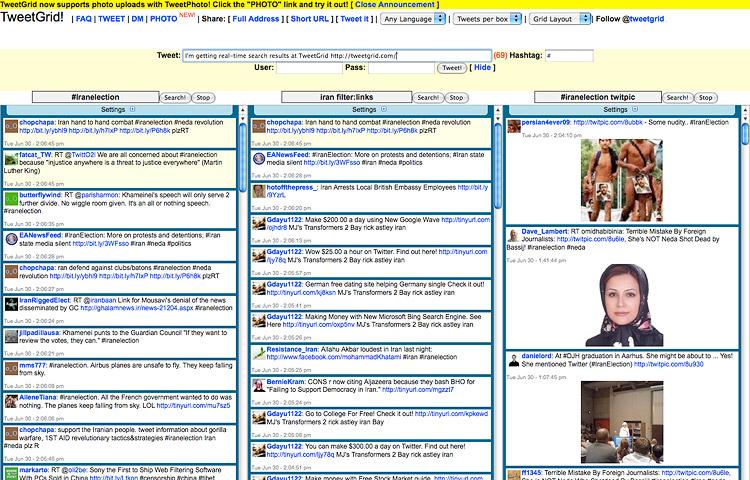This screenshot has height=480, width=750.
Task: Open Dave_Lambert twitpic portrait thumbnail
Action: tap(623, 305)
